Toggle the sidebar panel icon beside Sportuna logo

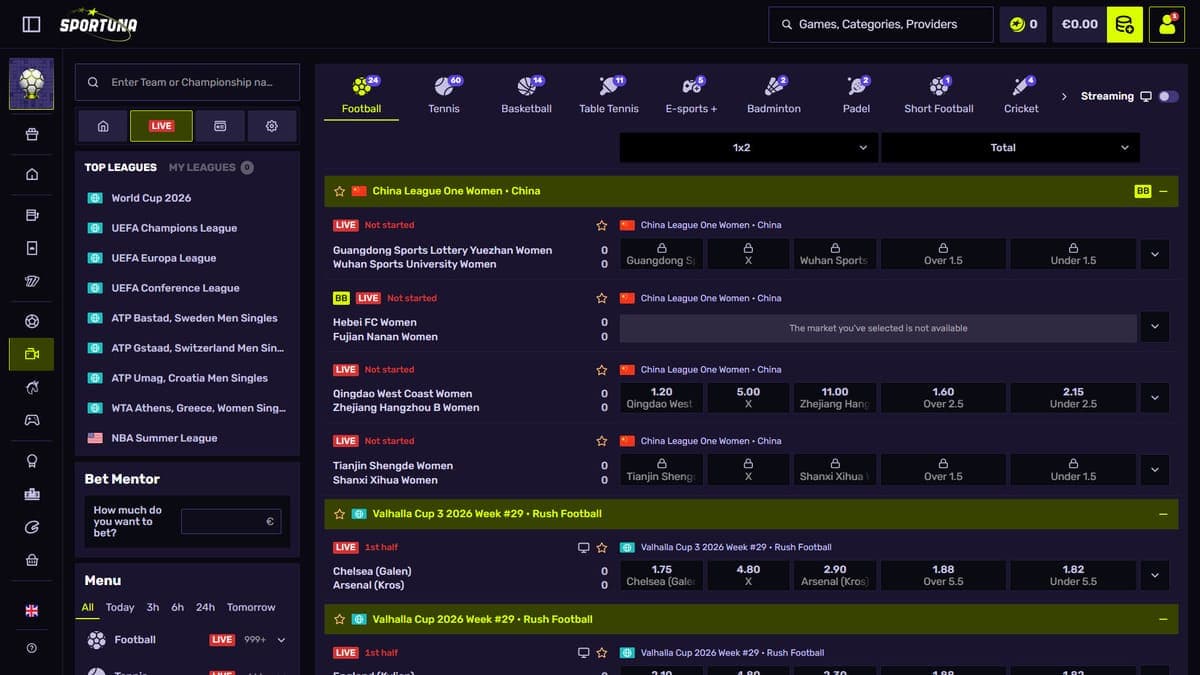(32, 24)
